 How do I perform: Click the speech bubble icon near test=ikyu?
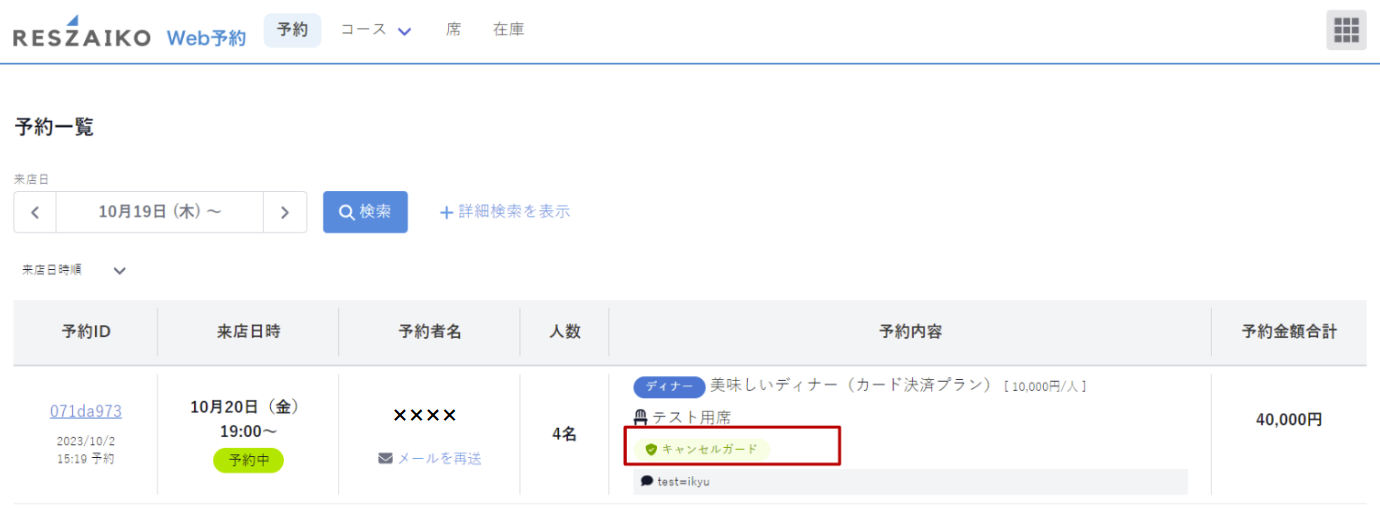[646, 481]
